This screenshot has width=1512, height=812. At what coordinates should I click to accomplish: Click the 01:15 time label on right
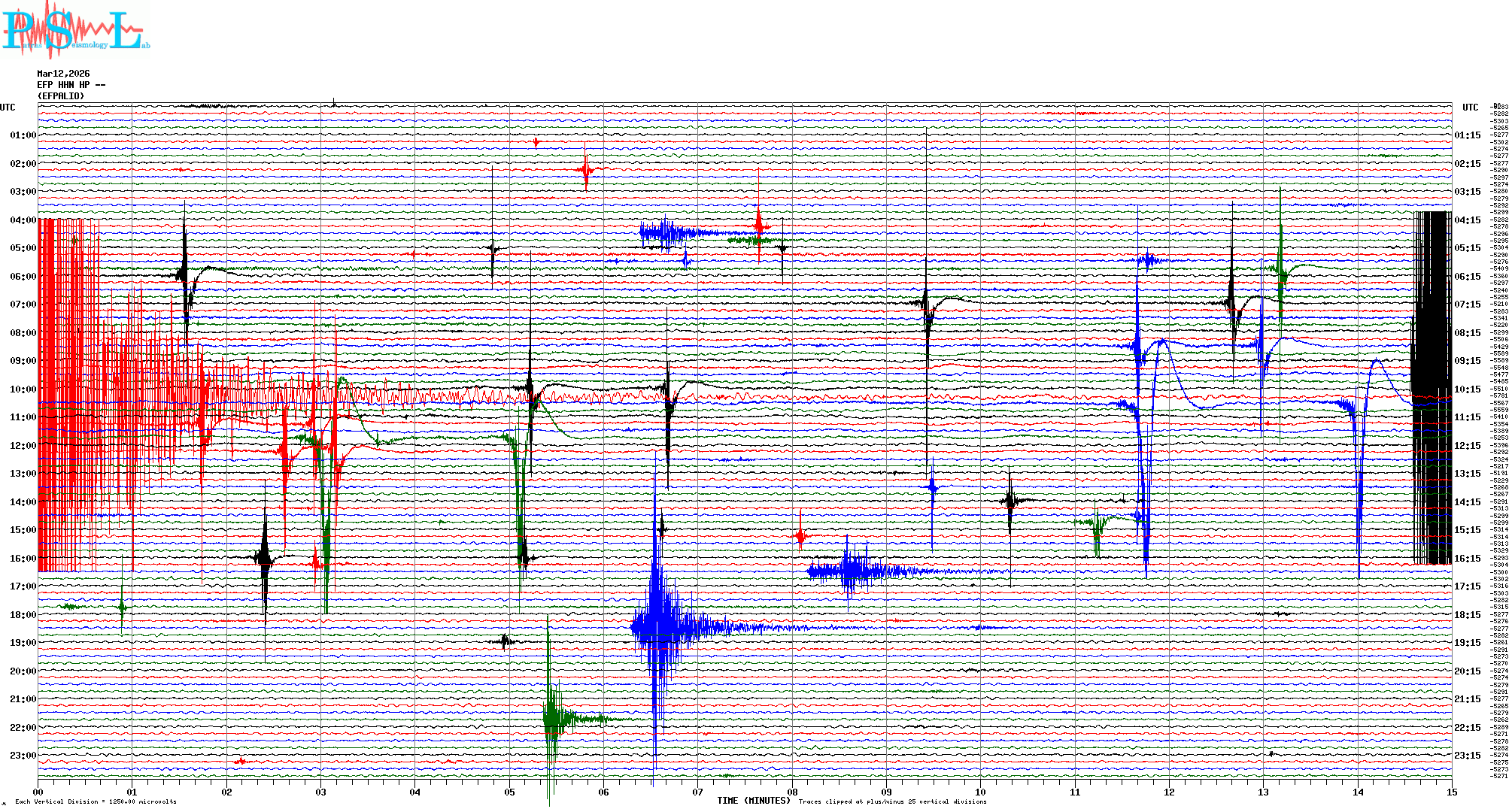pyautogui.click(x=1468, y=135)
